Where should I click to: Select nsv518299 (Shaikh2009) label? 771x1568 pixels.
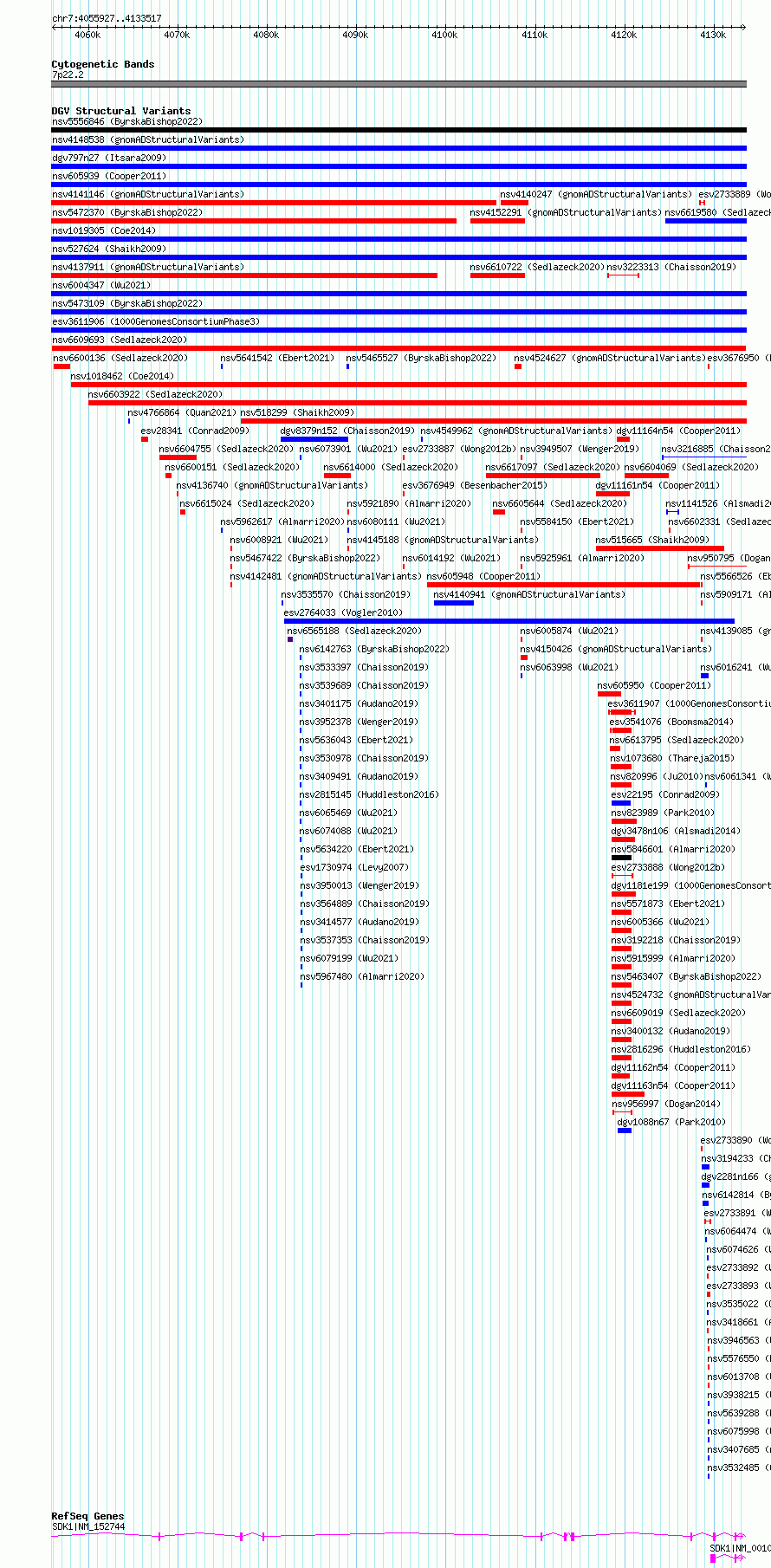click(297, 412)
